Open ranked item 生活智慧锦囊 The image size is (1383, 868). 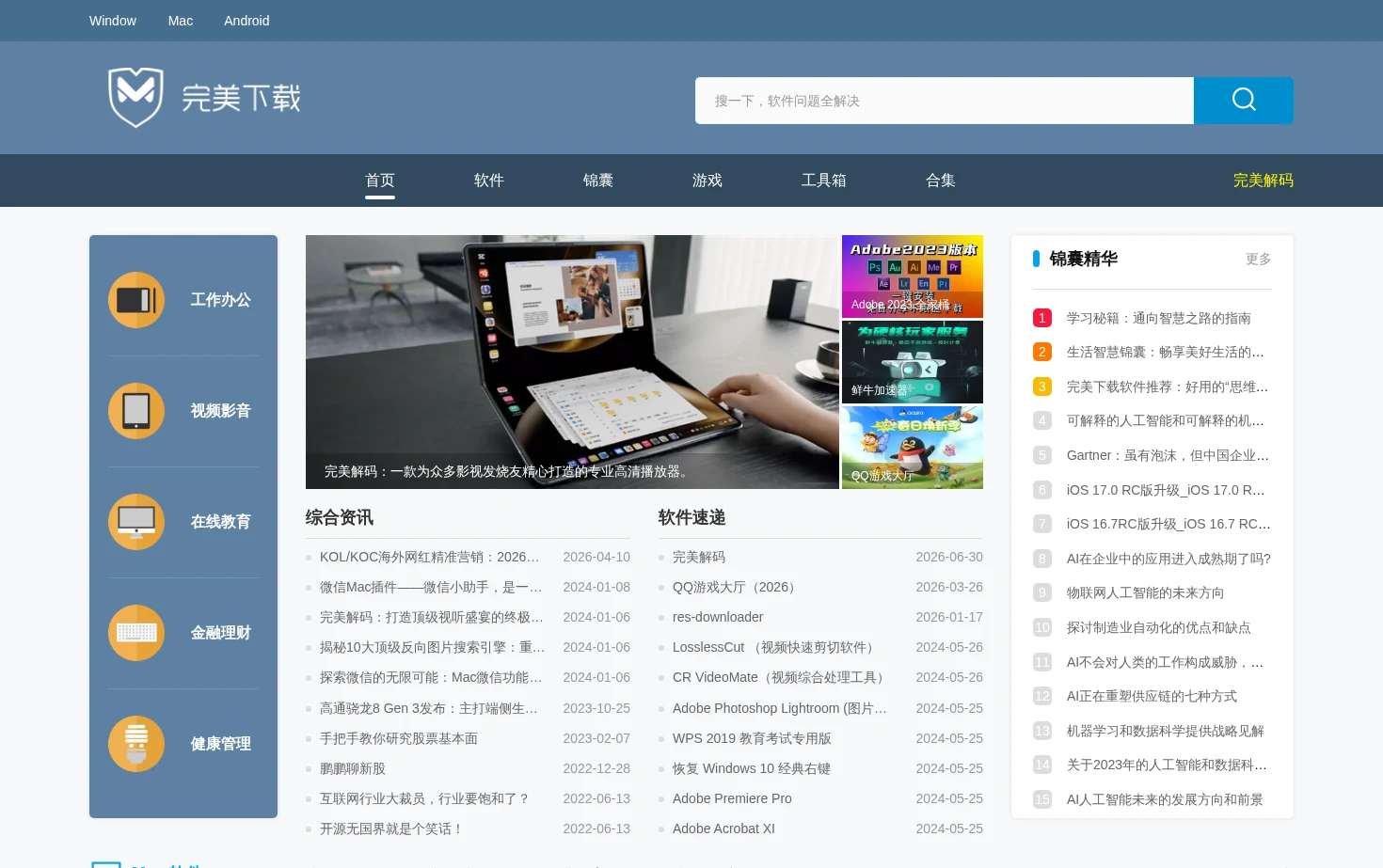point(1165,353)
